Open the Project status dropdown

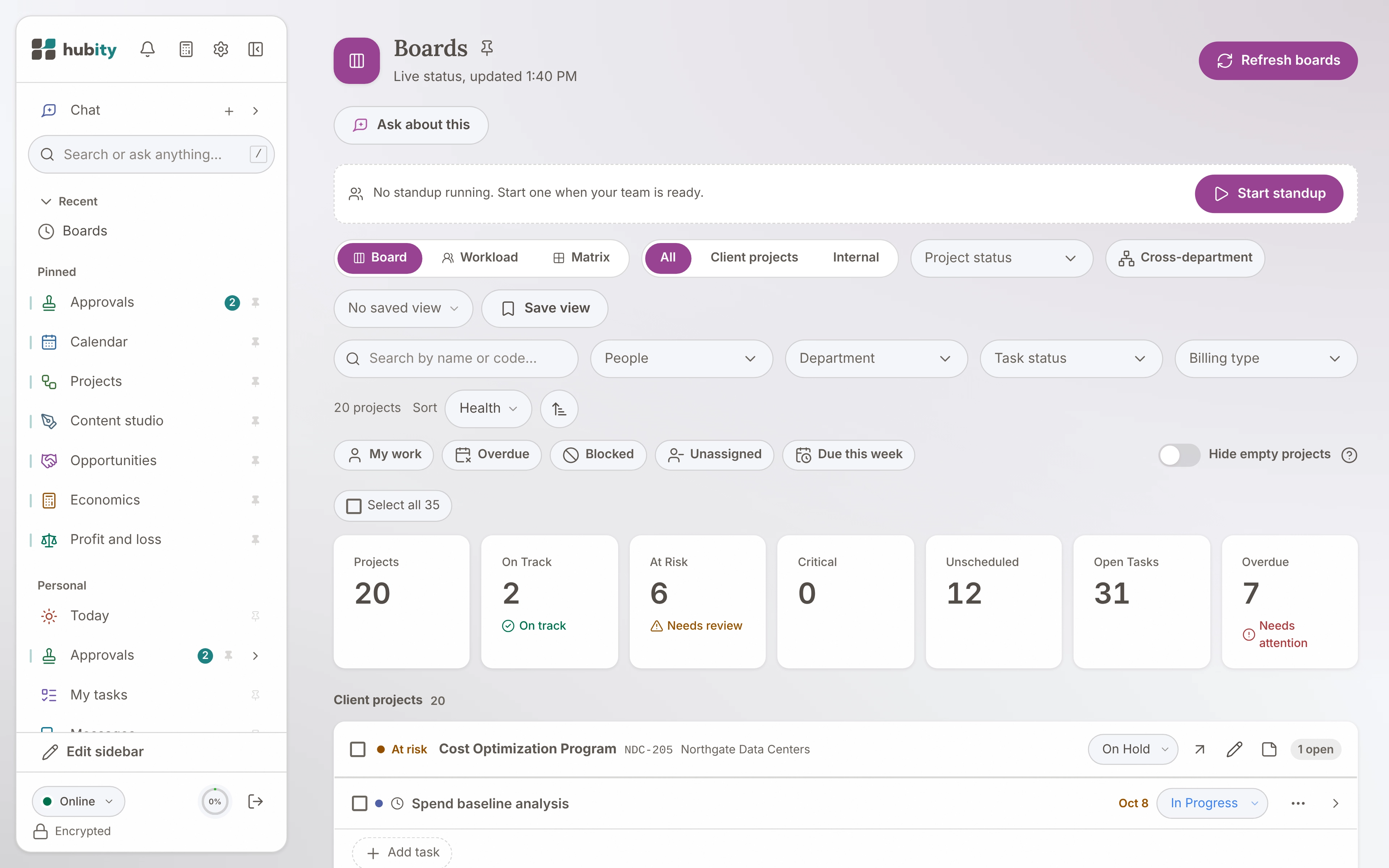coord(1001,258)
